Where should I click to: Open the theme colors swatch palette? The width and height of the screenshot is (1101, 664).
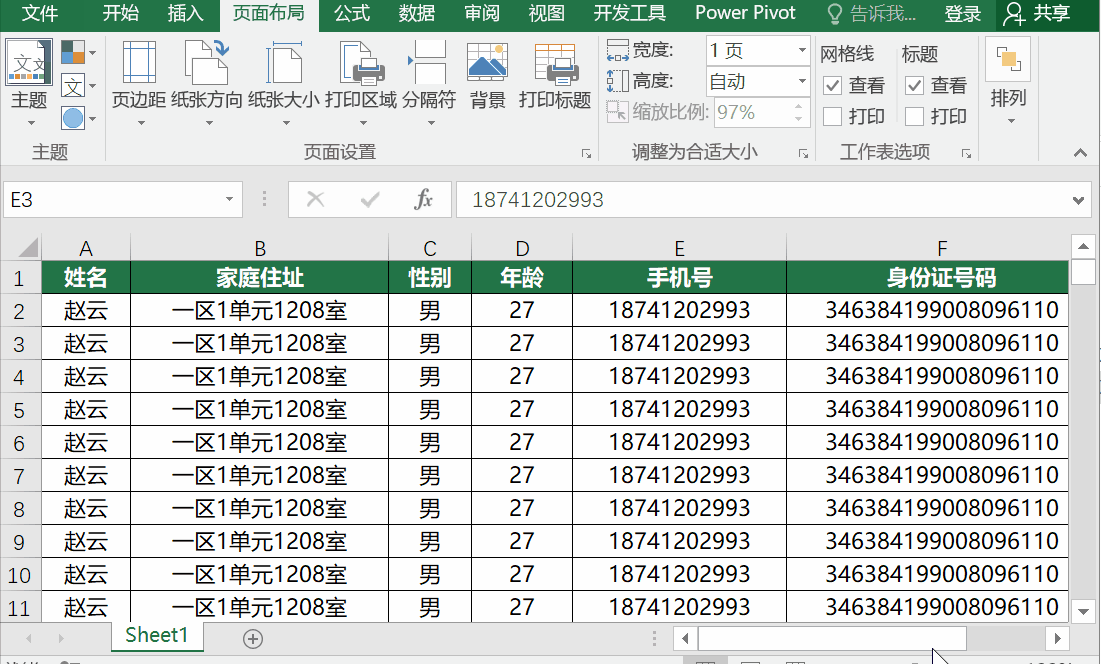[73, 54]
